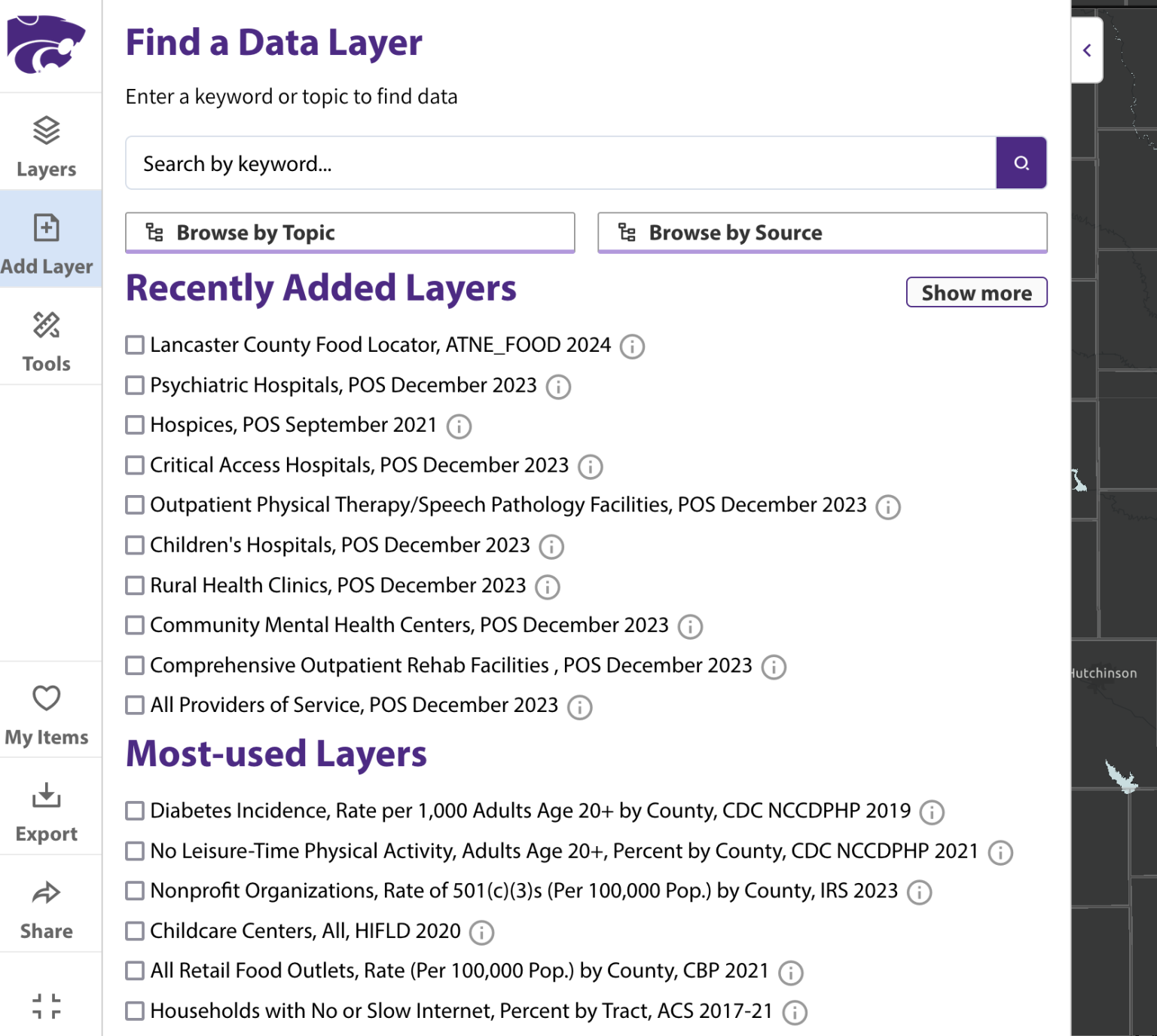Show info for Hospices layer
Viewport: 1157px width, 1036px height.
point(459,426)
